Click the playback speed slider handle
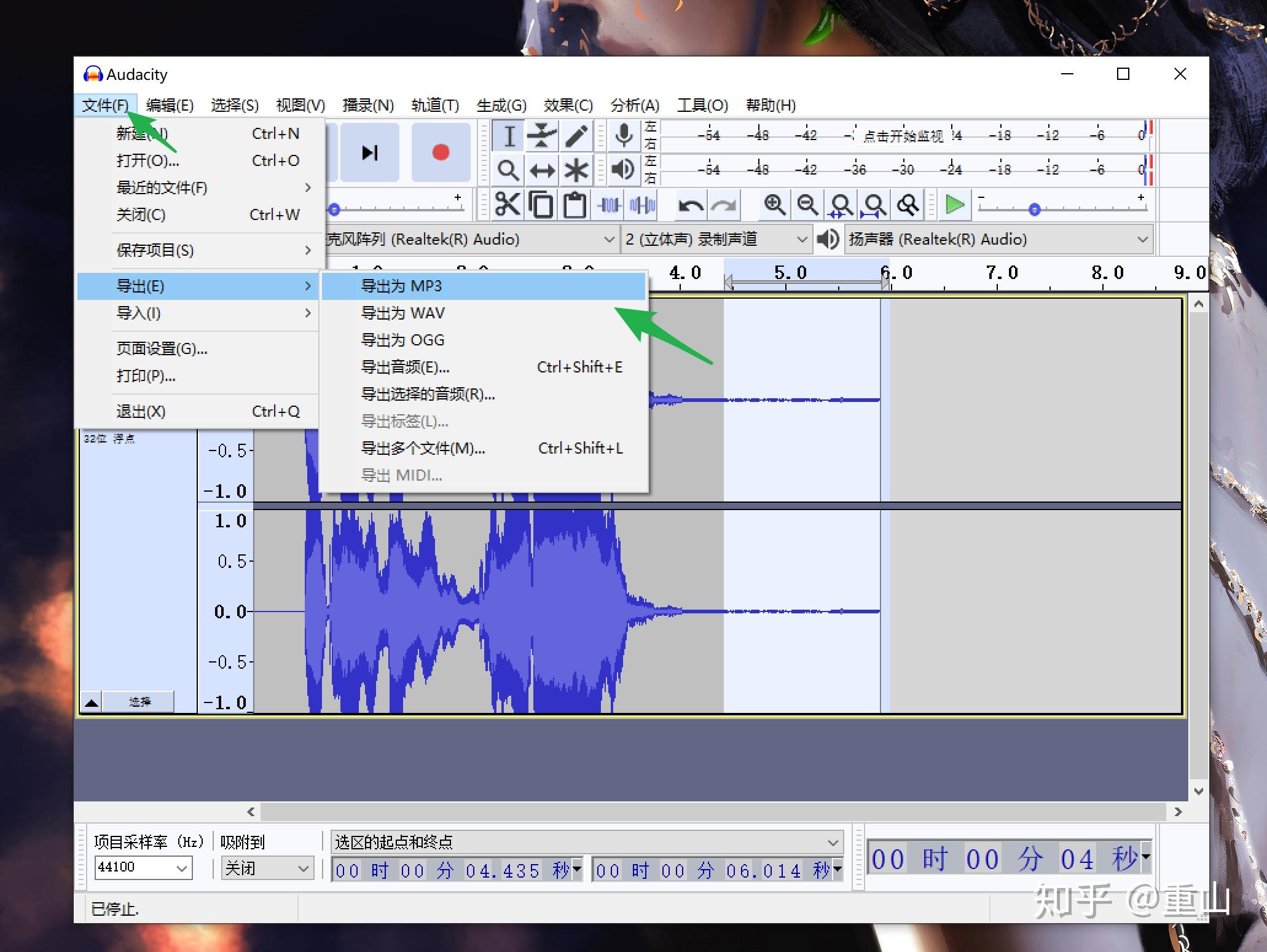The width and height of the screenshot is (1267, 952). pyautogui.click(x=1034, y=210)
